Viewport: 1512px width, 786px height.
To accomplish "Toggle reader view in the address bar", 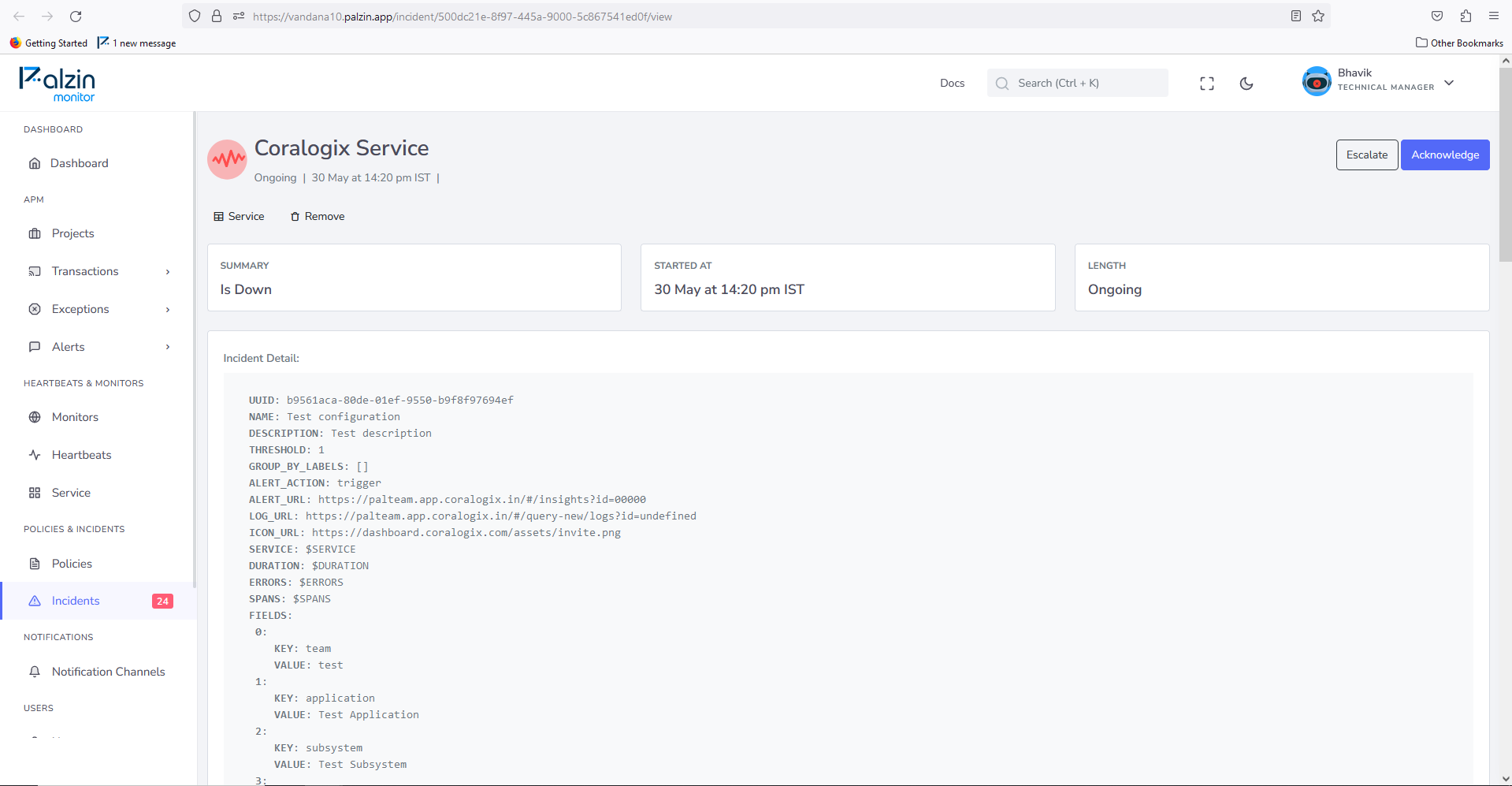I will 1296,16.
